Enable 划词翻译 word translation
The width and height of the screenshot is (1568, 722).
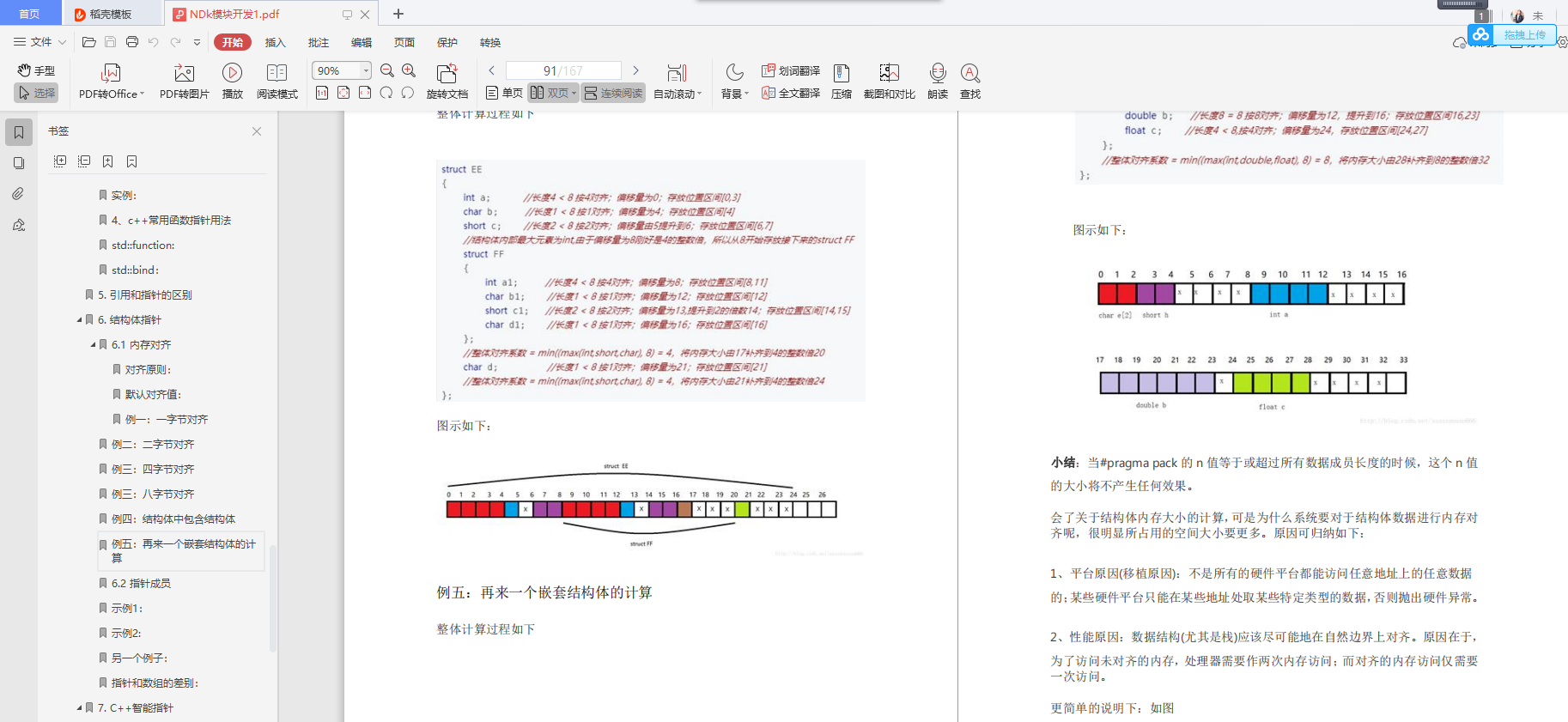pyautogui.click(x=791, y=70)
